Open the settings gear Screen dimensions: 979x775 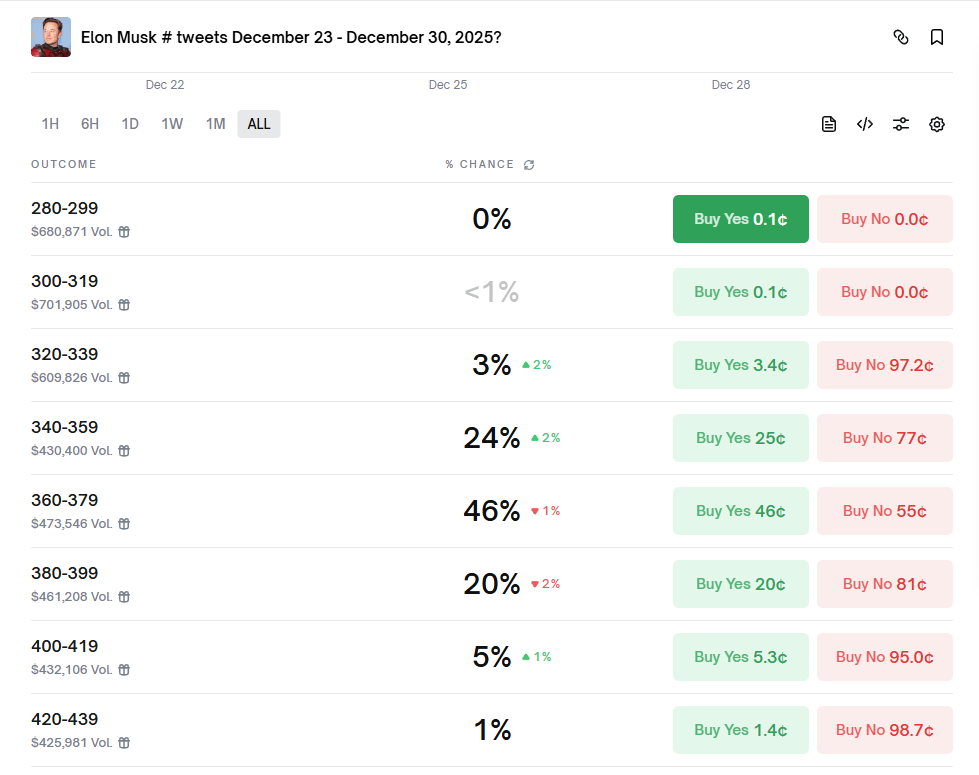click(x=936, y=123)
